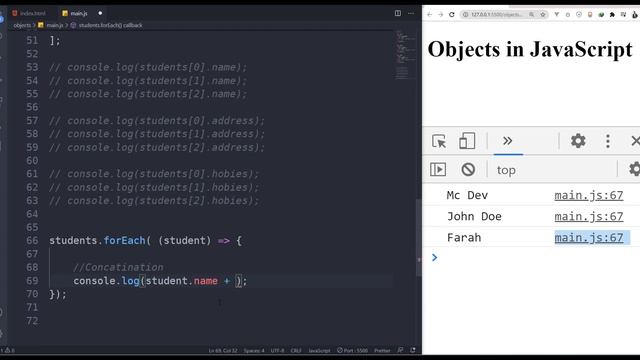Open DevTools settings gear
Screen dimensions: 640x360
(578, 141)
